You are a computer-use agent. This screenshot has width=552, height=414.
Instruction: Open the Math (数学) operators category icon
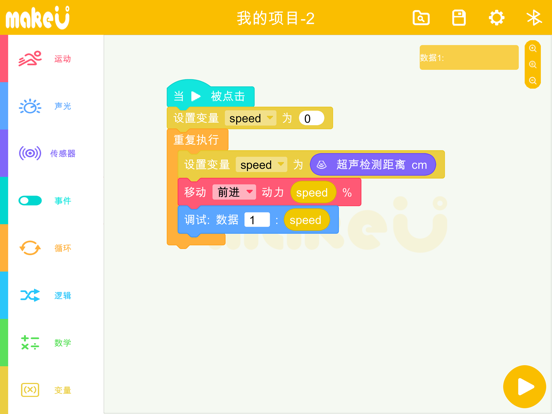coord(30,343)
